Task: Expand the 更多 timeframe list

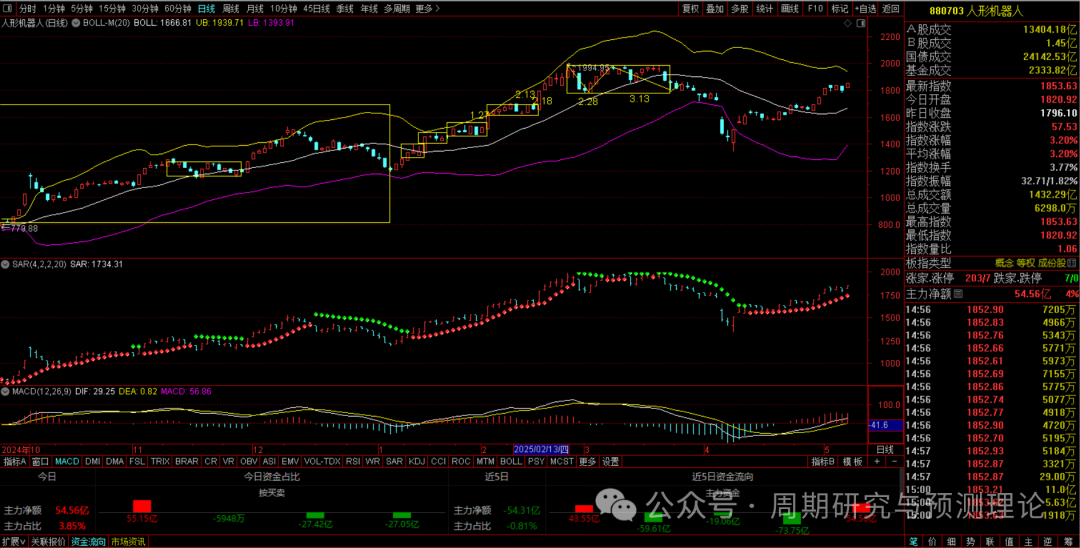Action: pyautogui.click(x=427, y=8)
